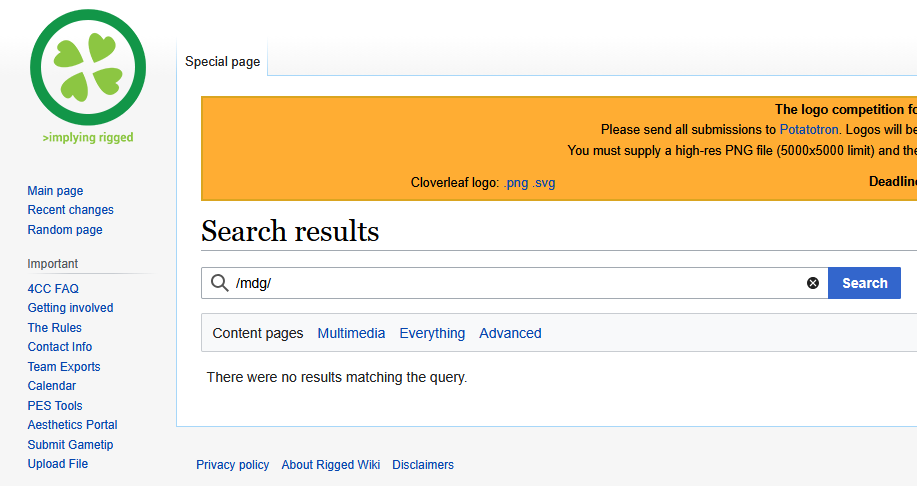Screen dimensions: 917x486
Task: Open the About Rigged Wiki footer link
Action: (330, 465)
